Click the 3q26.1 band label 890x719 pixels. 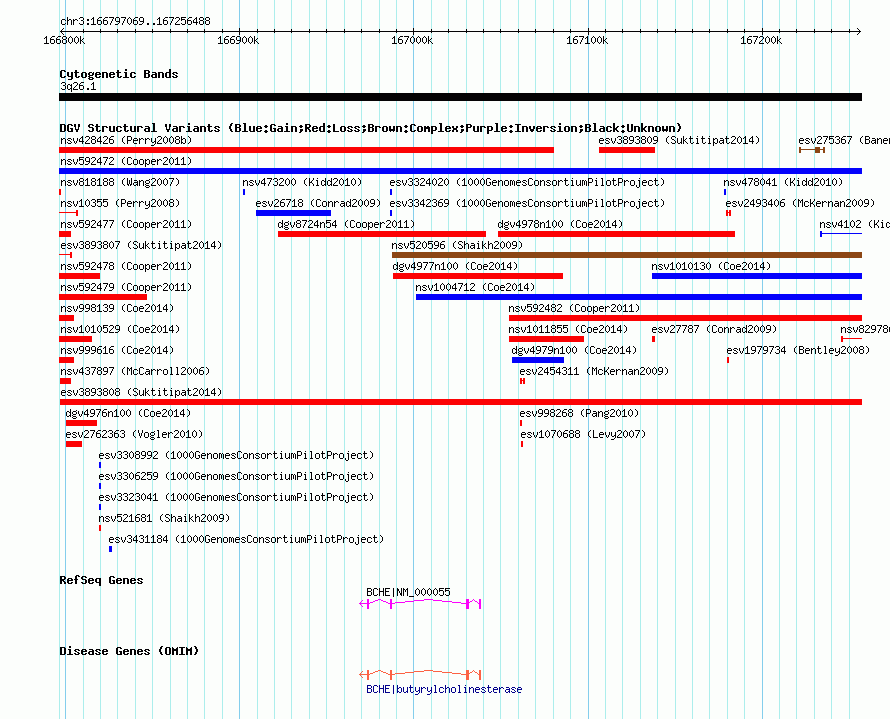click(78, 86)
